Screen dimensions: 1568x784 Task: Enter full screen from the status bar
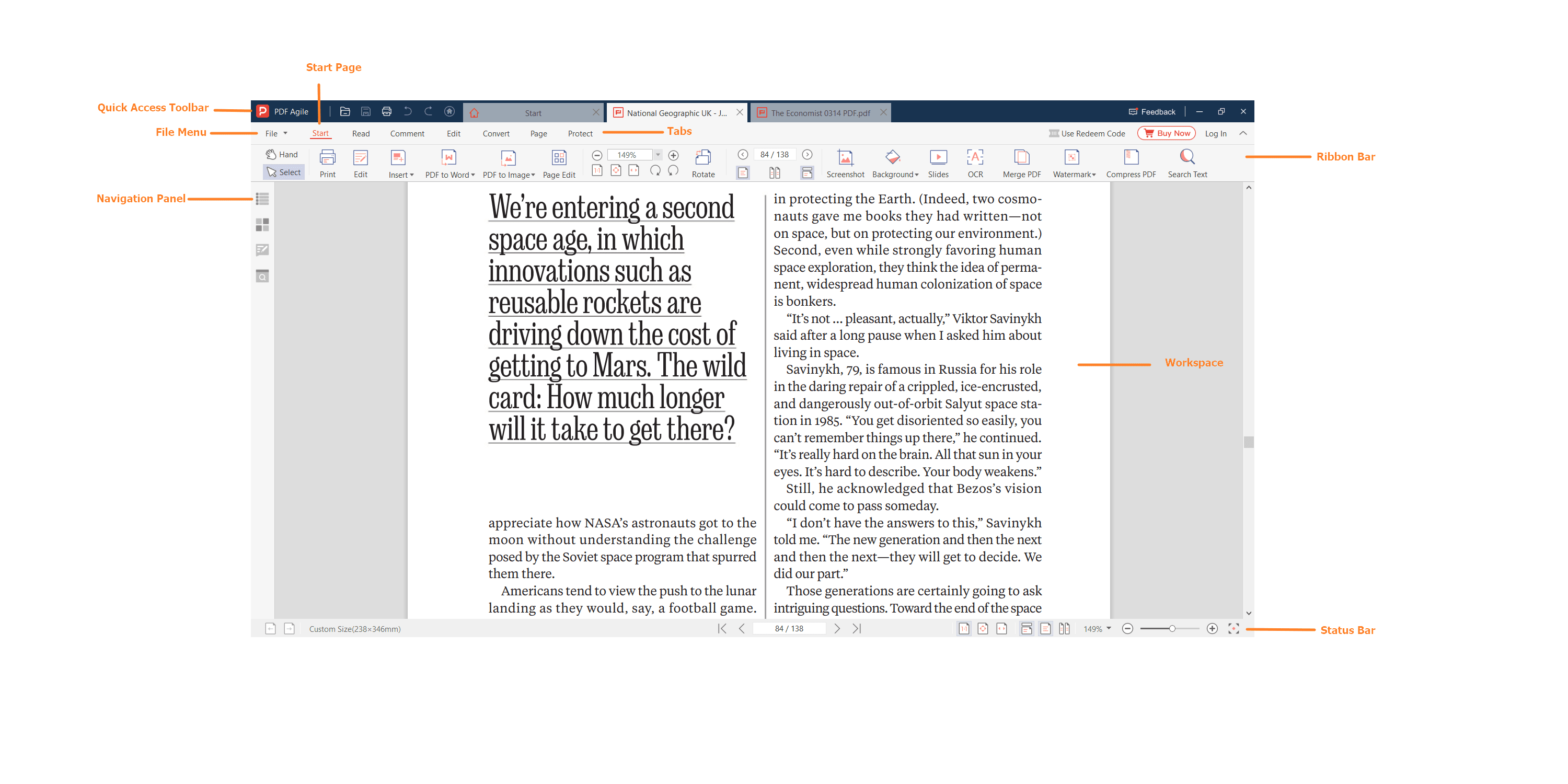point(1233,629)
